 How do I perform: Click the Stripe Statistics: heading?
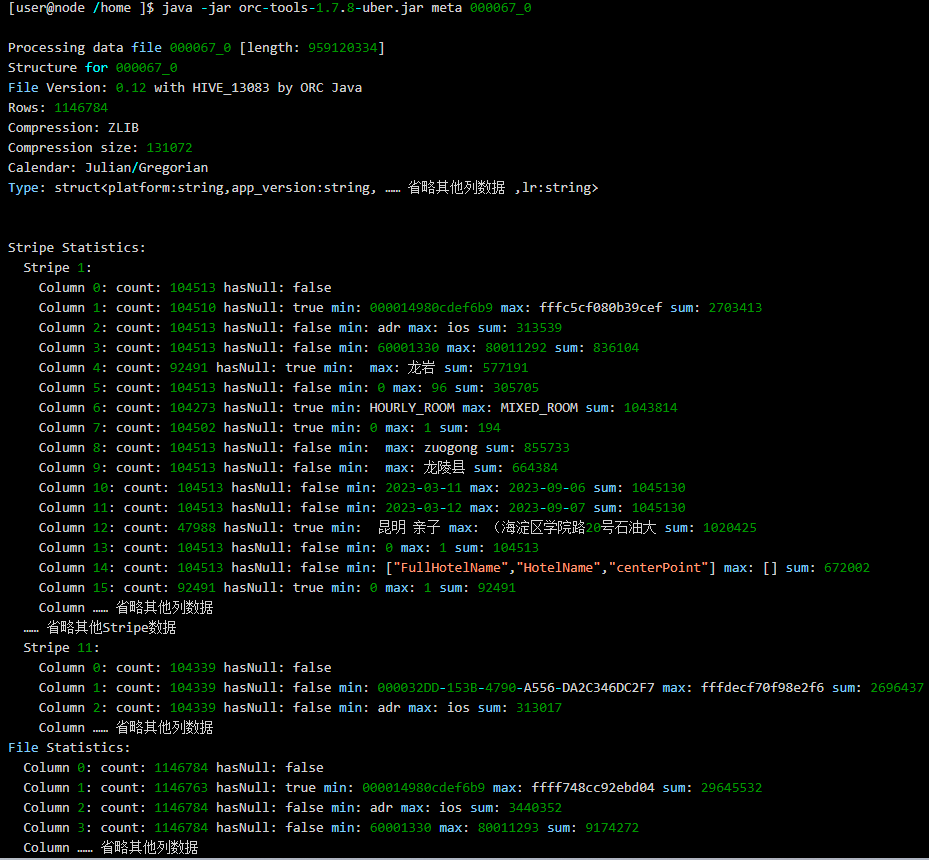[x=76, y=248]
